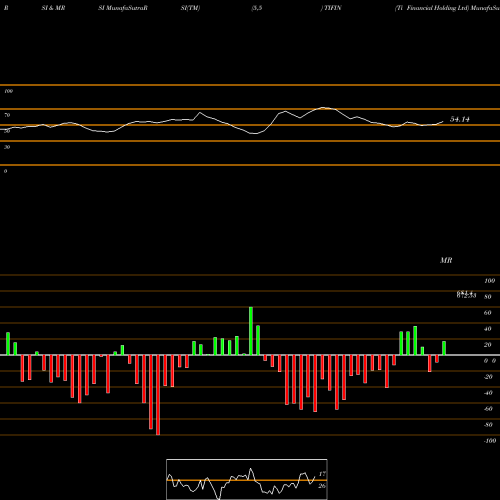The width and height of the screenshot is (500, 500).
Task: Click the "17" value in mini chart
Action: pos(322,474)
